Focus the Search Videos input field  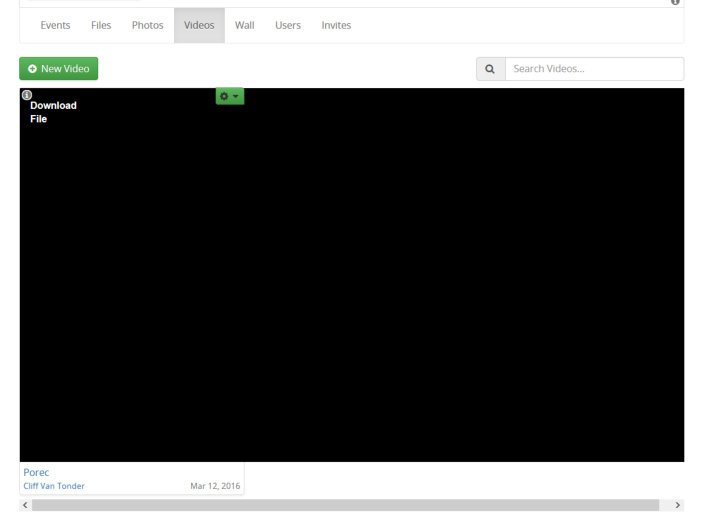click(x=594, y=69)
